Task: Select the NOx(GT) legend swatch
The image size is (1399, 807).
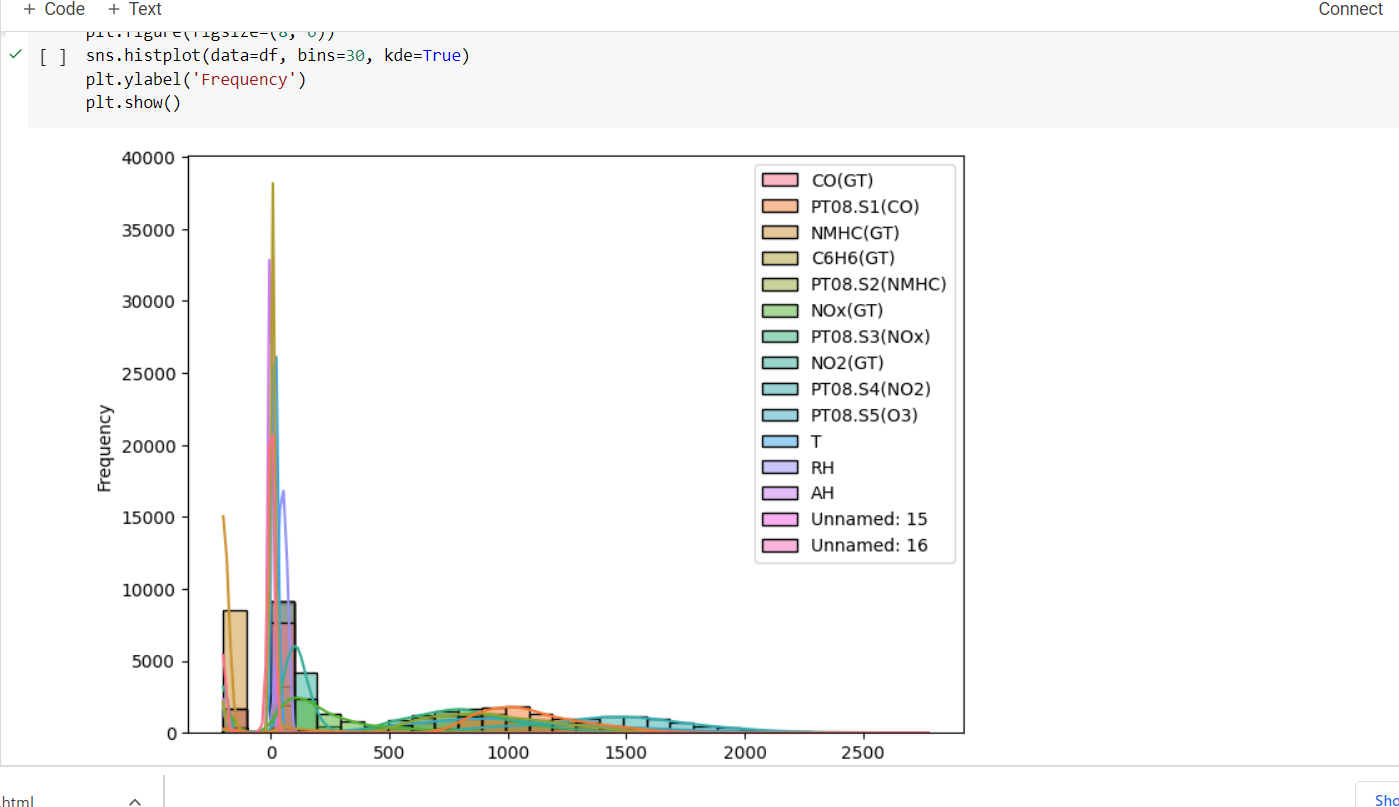Action: tap(781, 310)
